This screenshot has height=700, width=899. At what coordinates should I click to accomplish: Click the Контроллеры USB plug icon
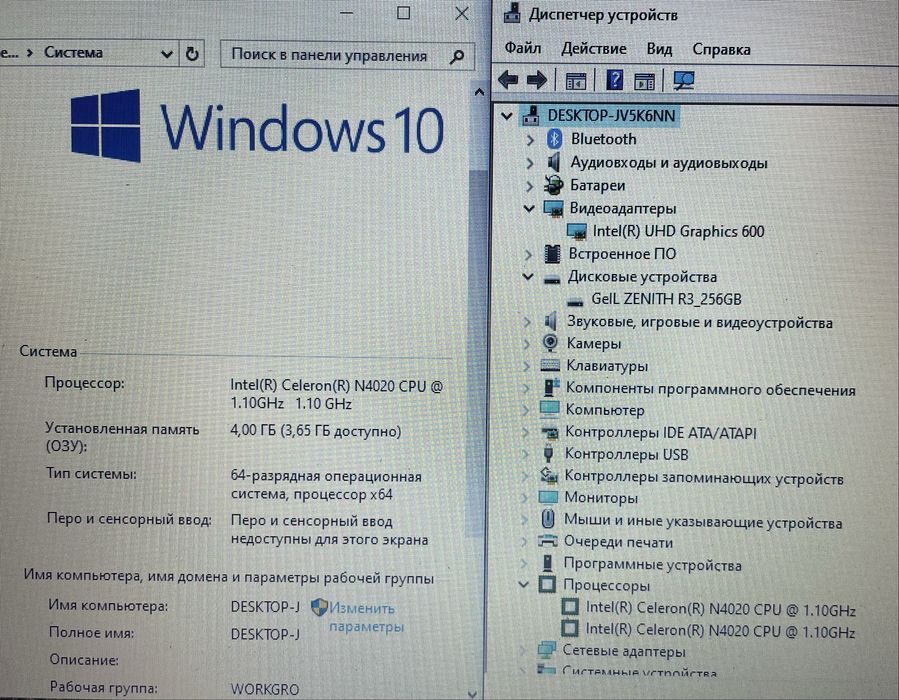[548, 453]
